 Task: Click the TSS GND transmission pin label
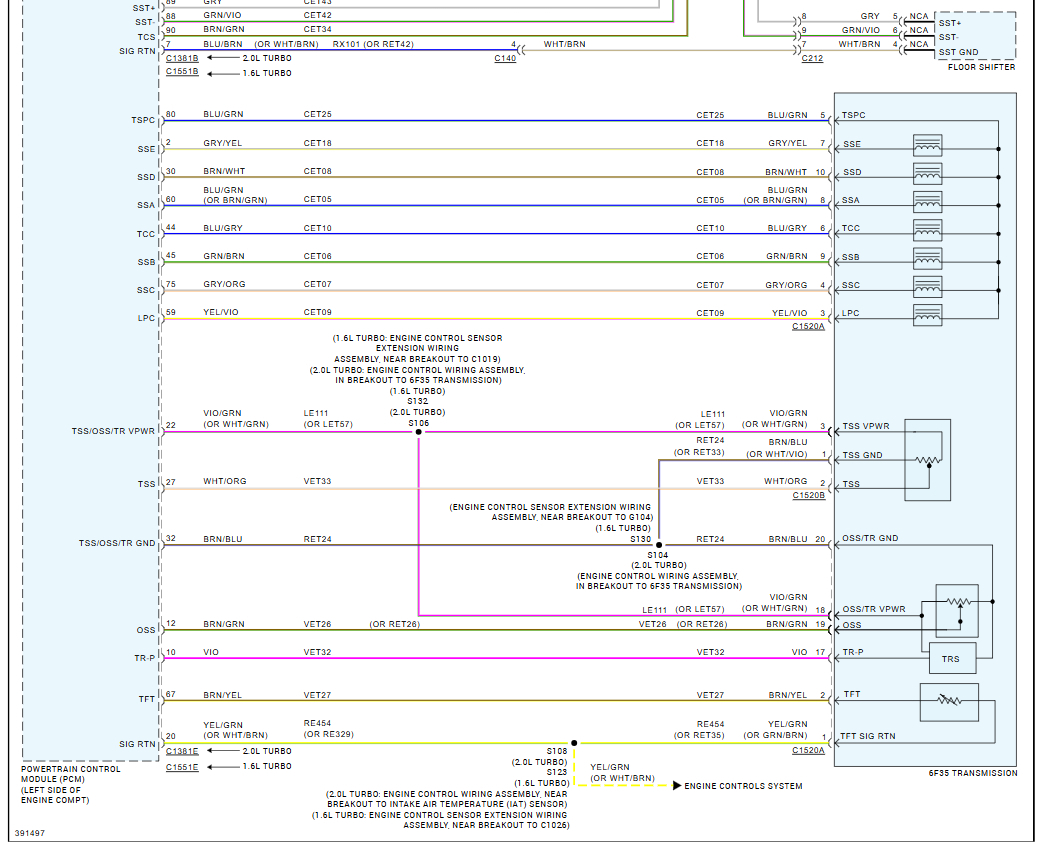point(863,455)
